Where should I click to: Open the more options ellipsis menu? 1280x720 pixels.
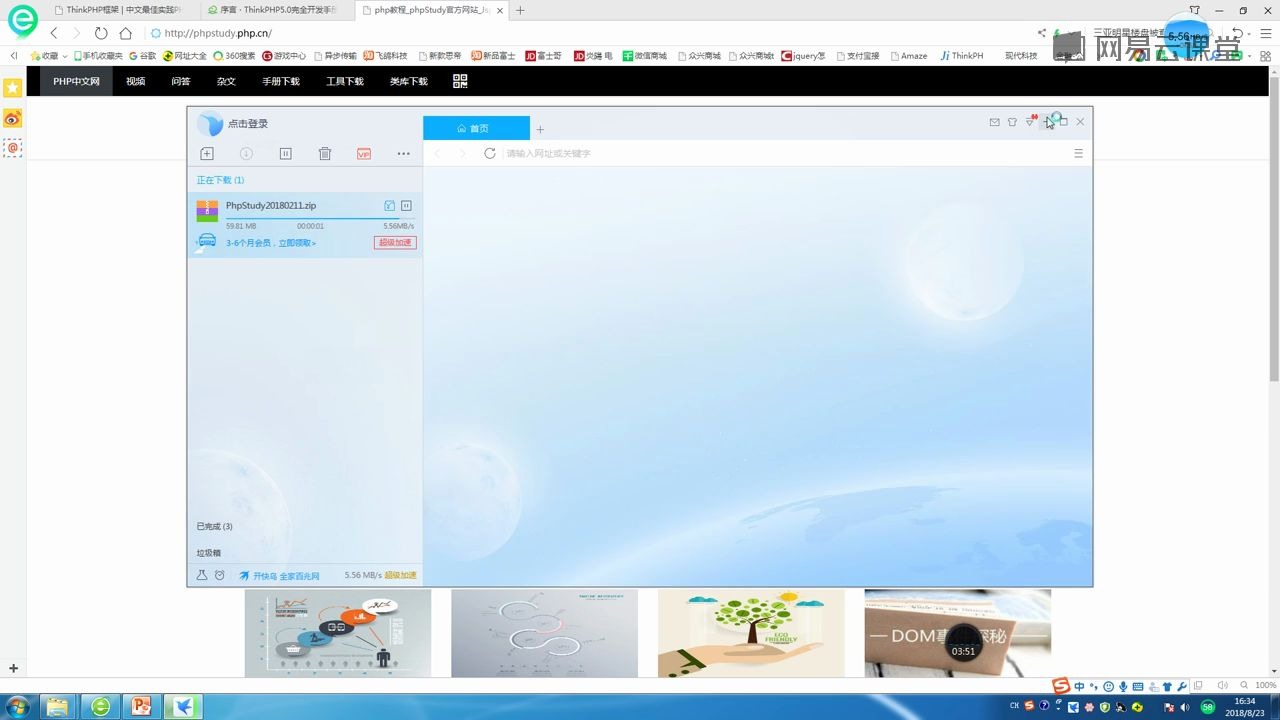[x=403, y=153]
